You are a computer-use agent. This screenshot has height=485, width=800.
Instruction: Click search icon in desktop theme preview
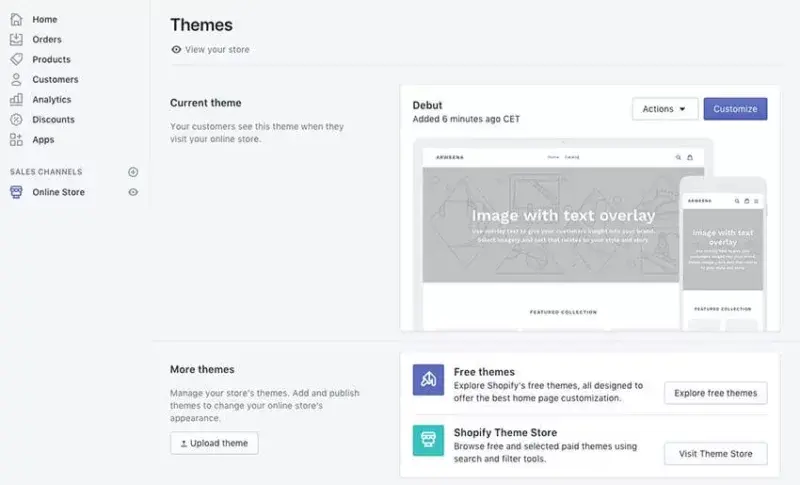[x=678, y=158]
